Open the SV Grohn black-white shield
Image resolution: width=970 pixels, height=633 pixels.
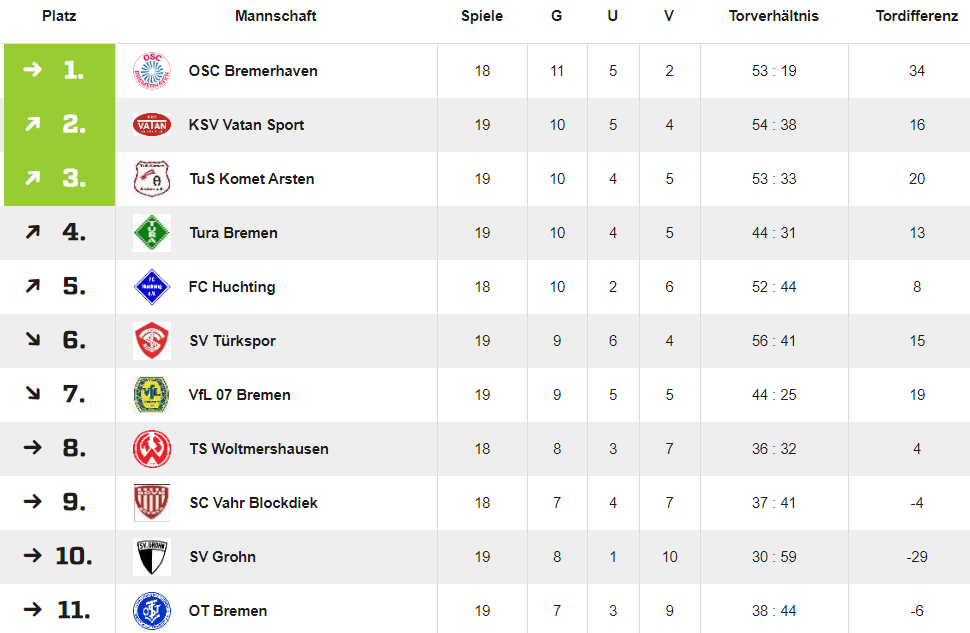152,557
